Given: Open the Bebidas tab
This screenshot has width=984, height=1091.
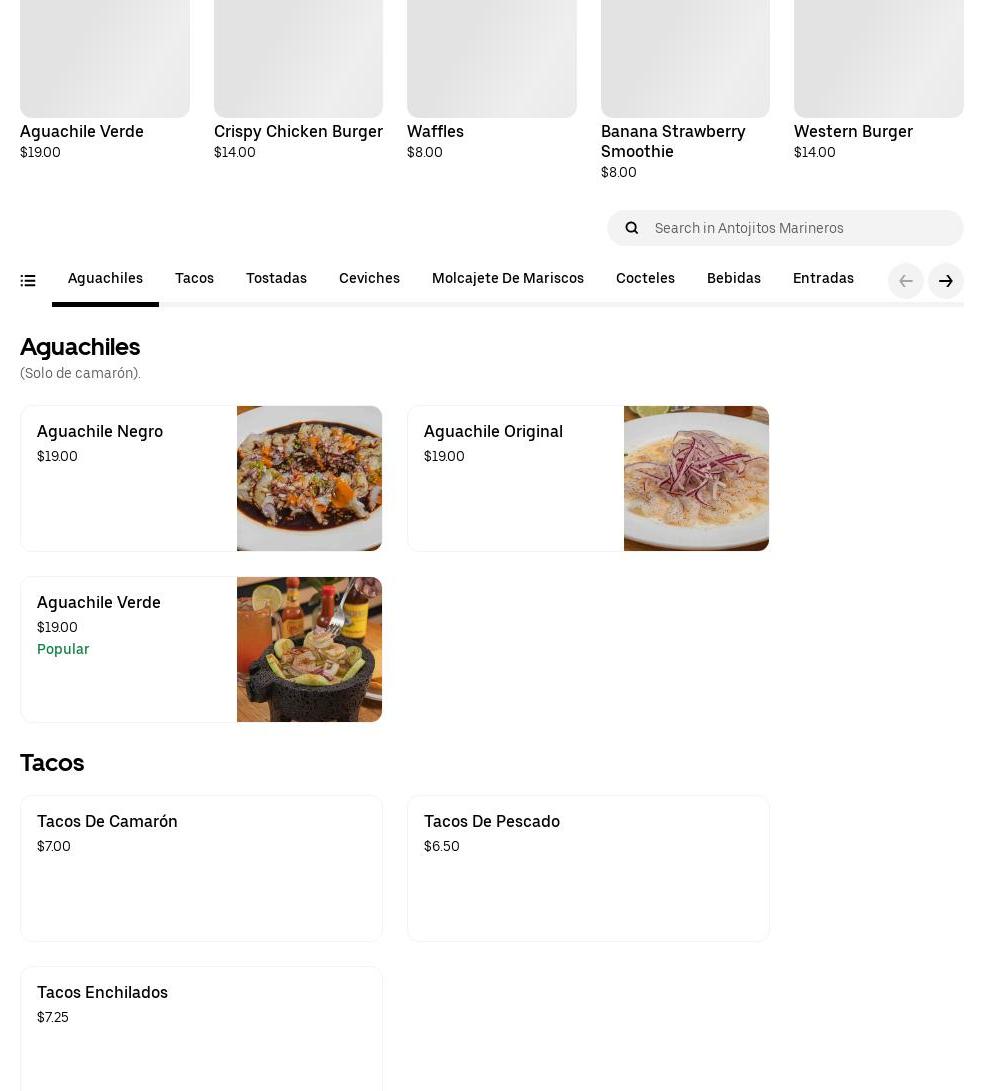Looking at the screenshot, I should (733, 279).
